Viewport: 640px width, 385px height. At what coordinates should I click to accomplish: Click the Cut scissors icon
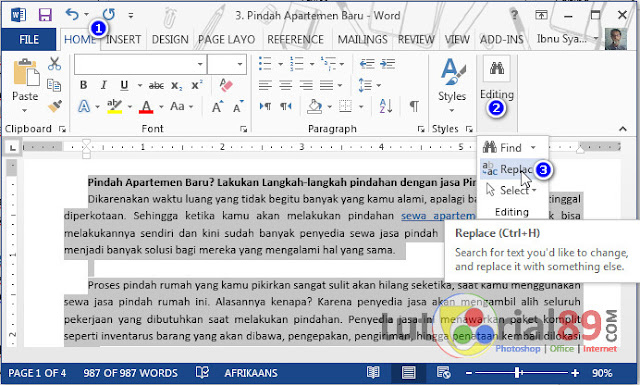pos(54,64)
